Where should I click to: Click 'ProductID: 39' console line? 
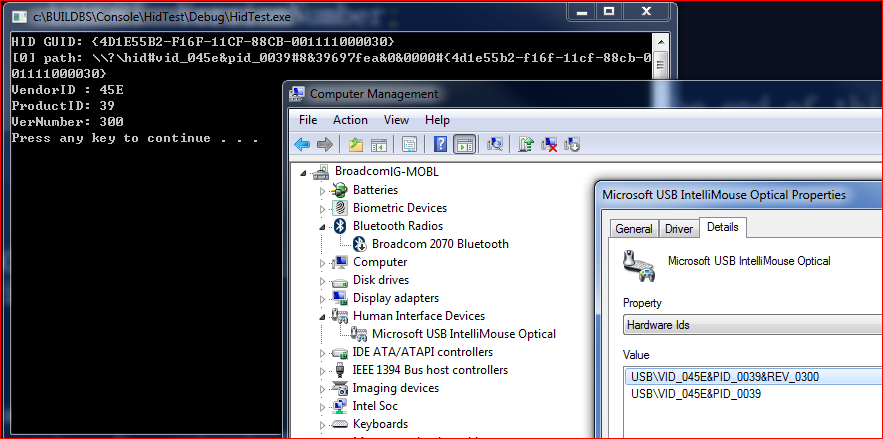pos(63,106)
